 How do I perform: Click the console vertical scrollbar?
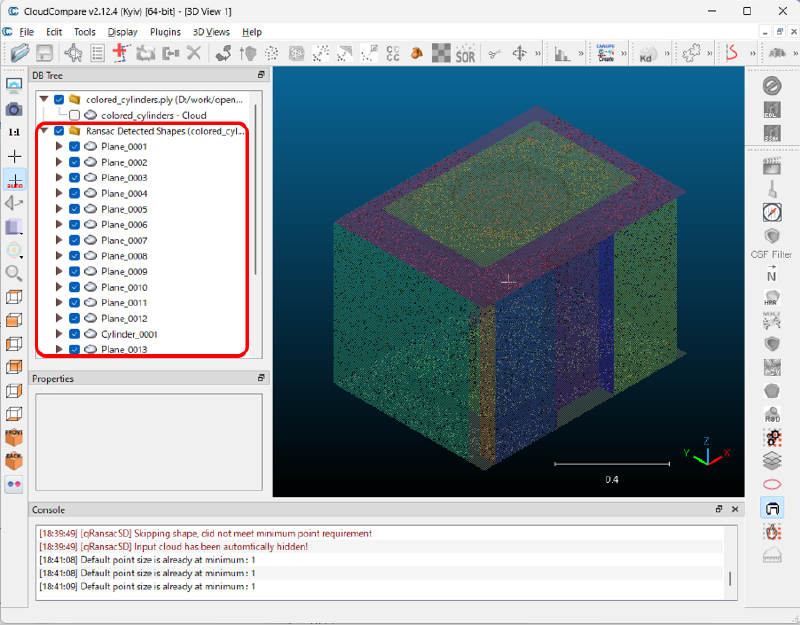(x=729, y=579)
